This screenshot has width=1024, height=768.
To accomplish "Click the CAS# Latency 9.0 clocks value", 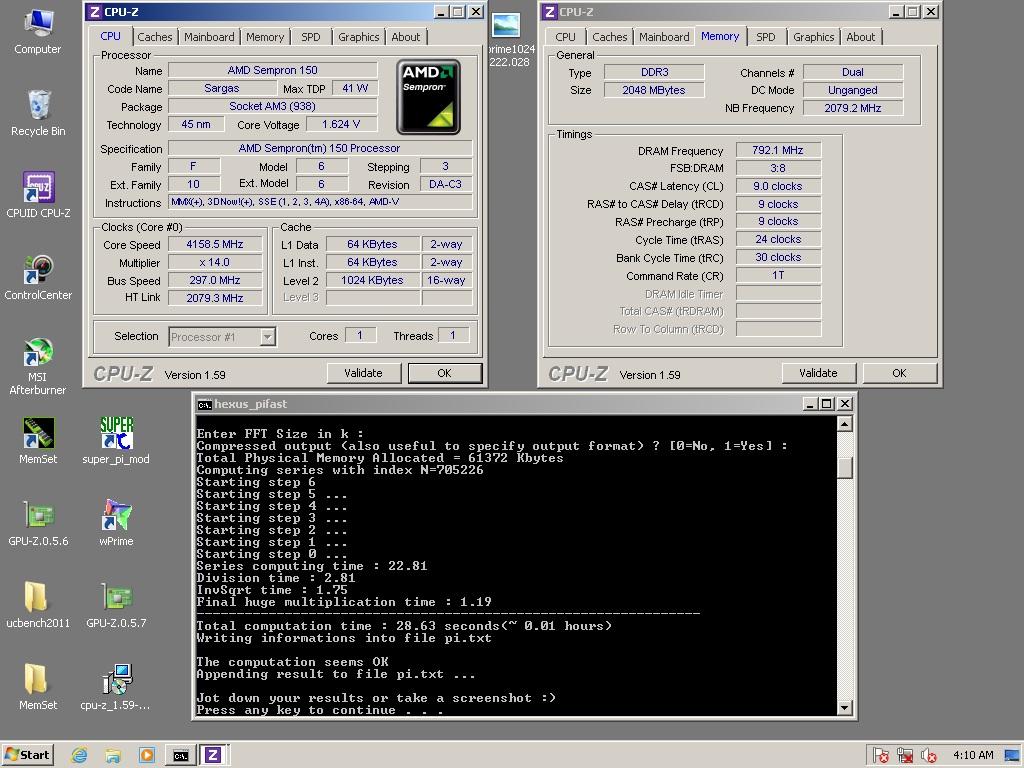I will [778, 186].
